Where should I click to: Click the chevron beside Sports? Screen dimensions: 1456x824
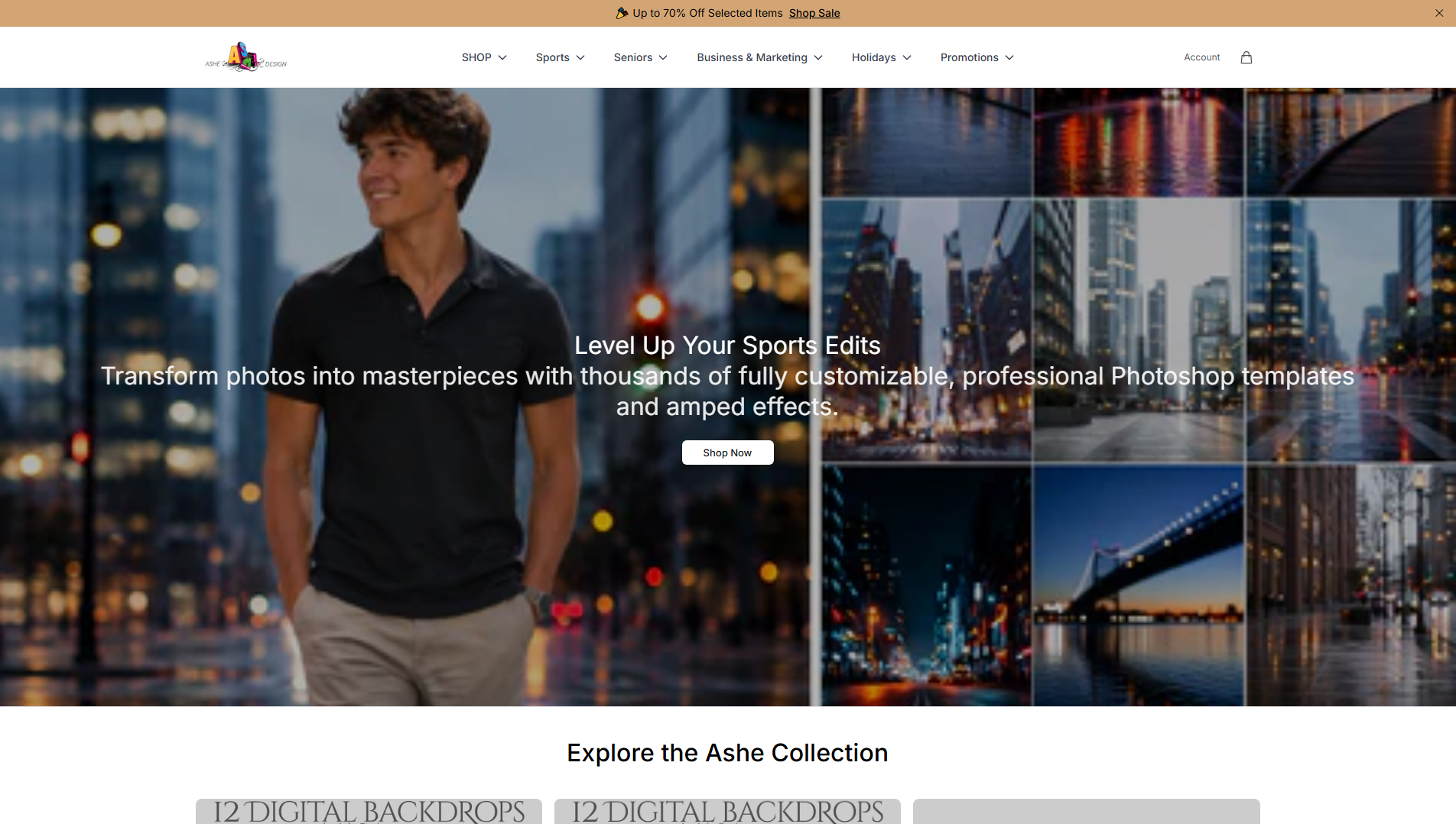580,57
